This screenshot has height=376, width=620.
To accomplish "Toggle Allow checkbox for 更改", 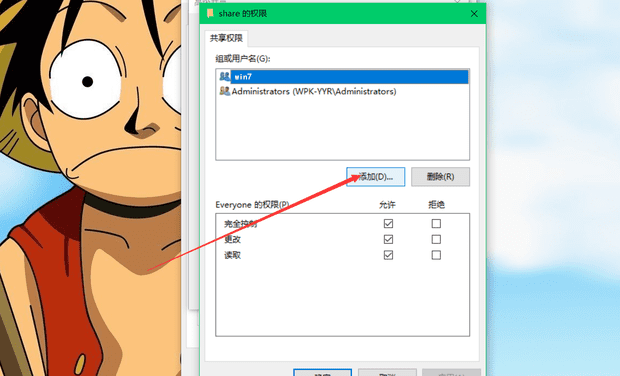I will 388,239.
